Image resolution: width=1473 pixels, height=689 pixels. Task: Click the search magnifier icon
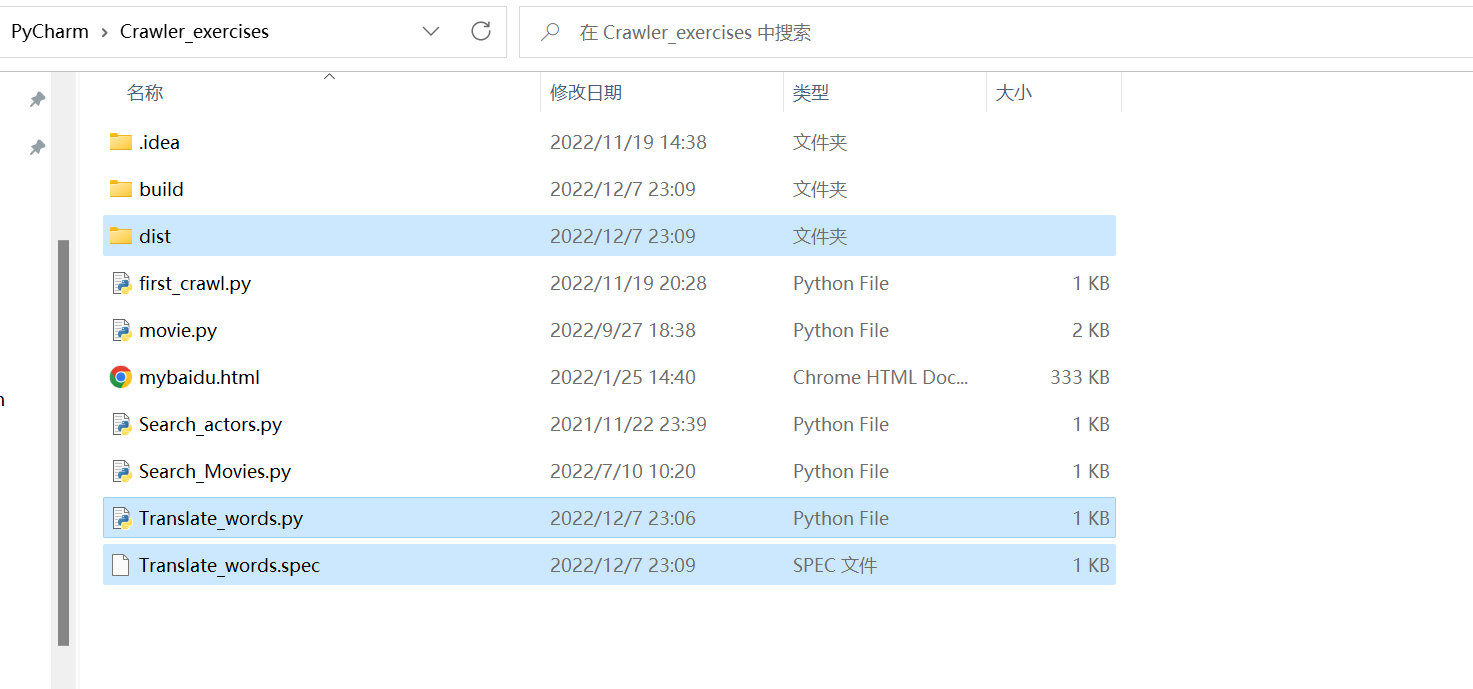550,32
